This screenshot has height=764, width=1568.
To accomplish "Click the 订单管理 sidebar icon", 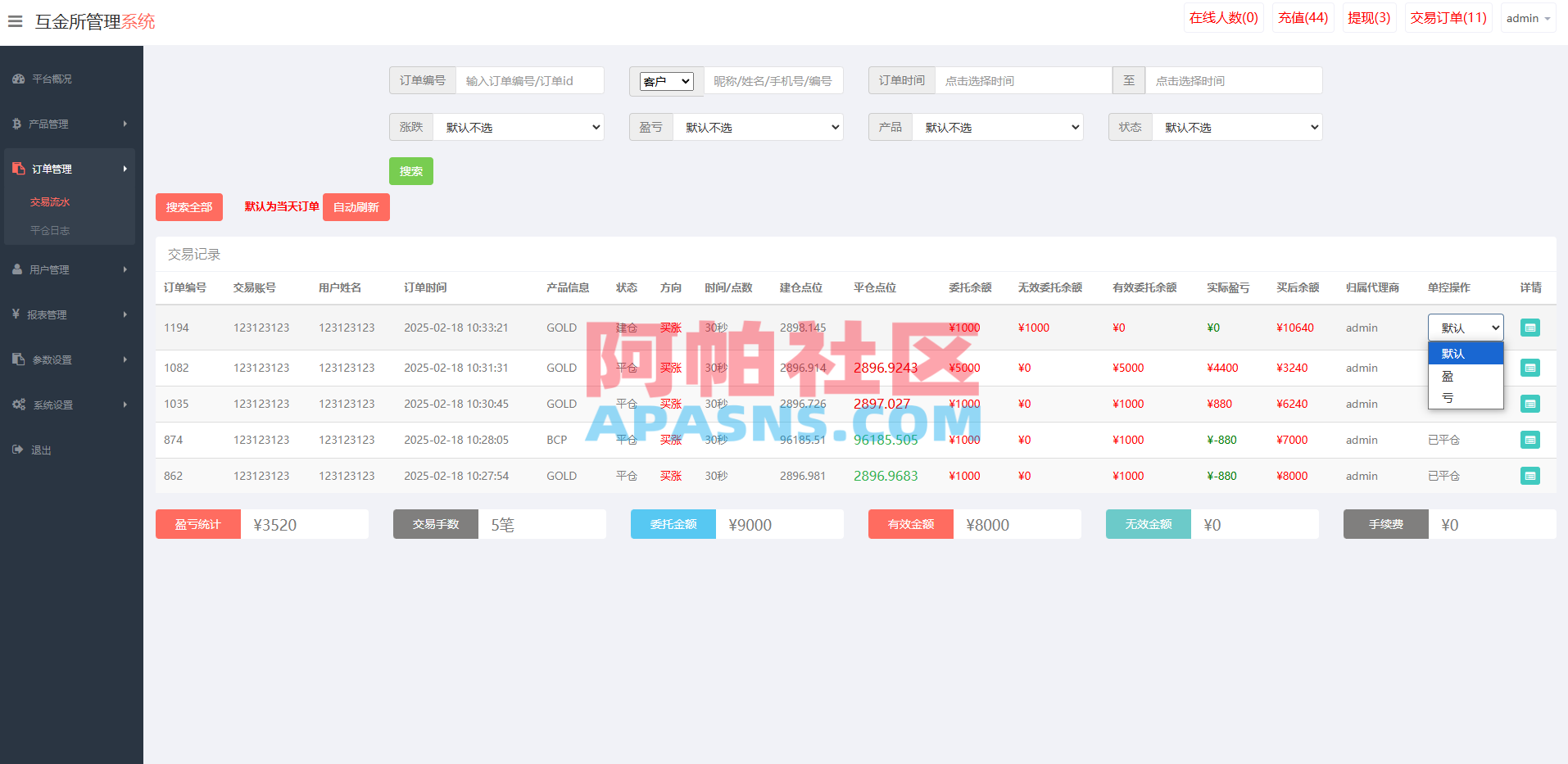I will [17, 168].
